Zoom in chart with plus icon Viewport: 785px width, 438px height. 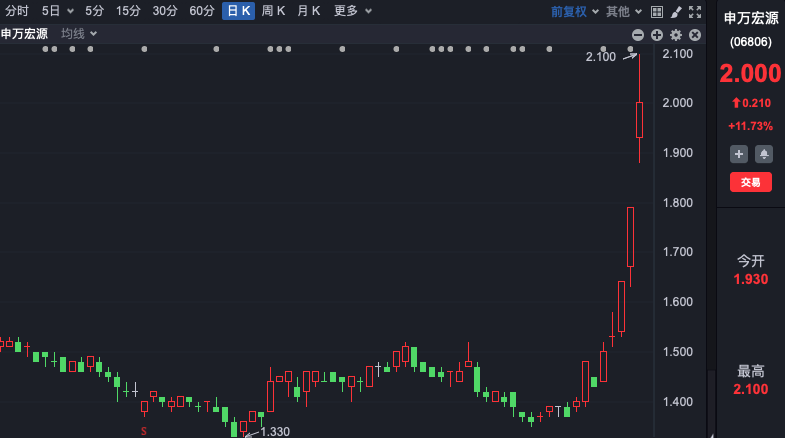coord(657,34)
